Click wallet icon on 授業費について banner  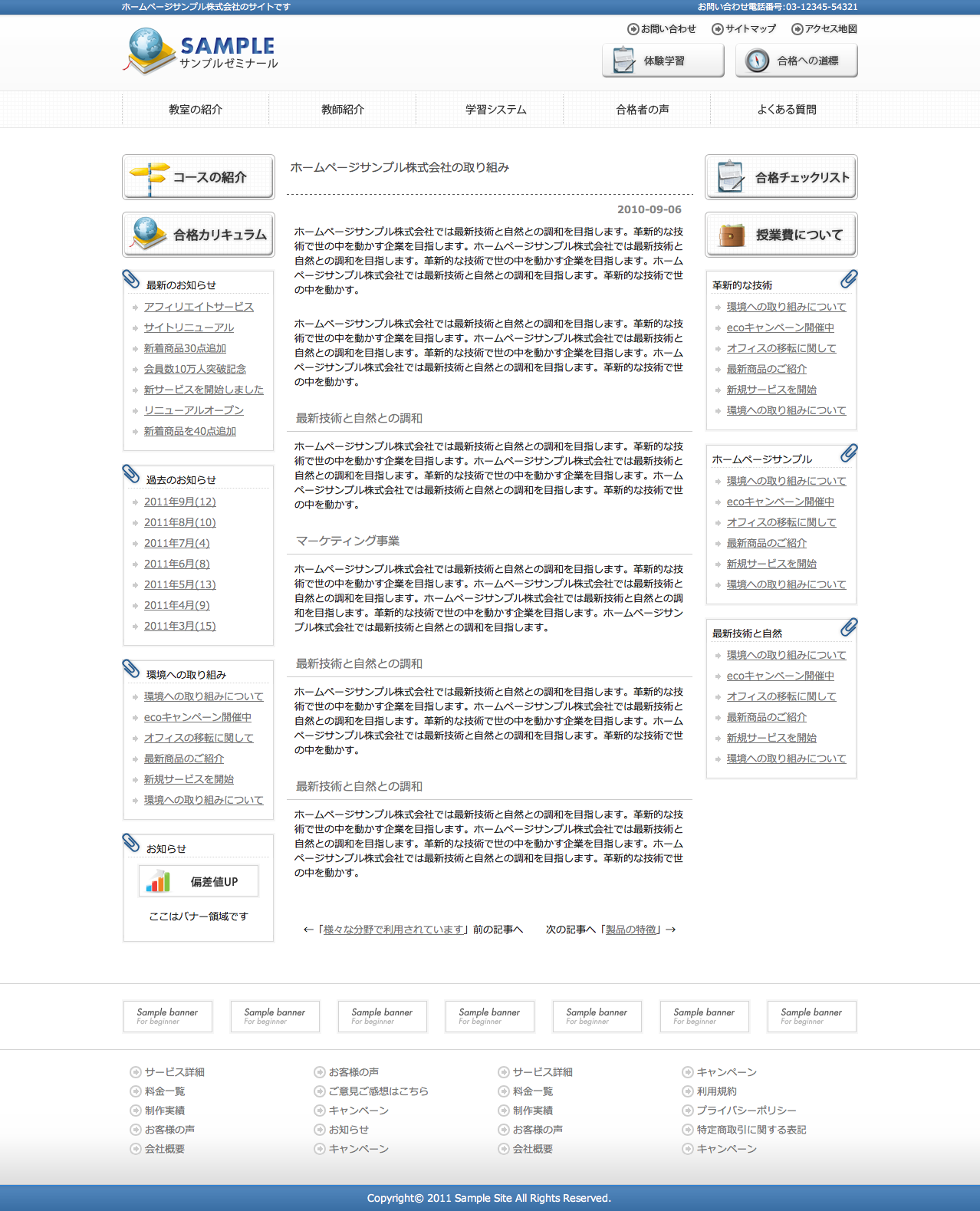click(x=731, y=235)
